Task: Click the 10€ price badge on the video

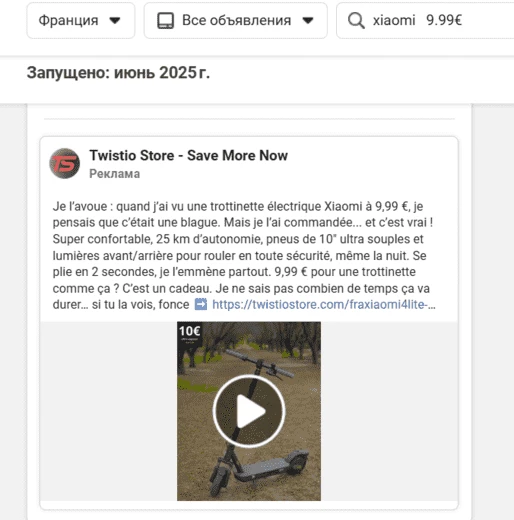Action: (189, 331)
